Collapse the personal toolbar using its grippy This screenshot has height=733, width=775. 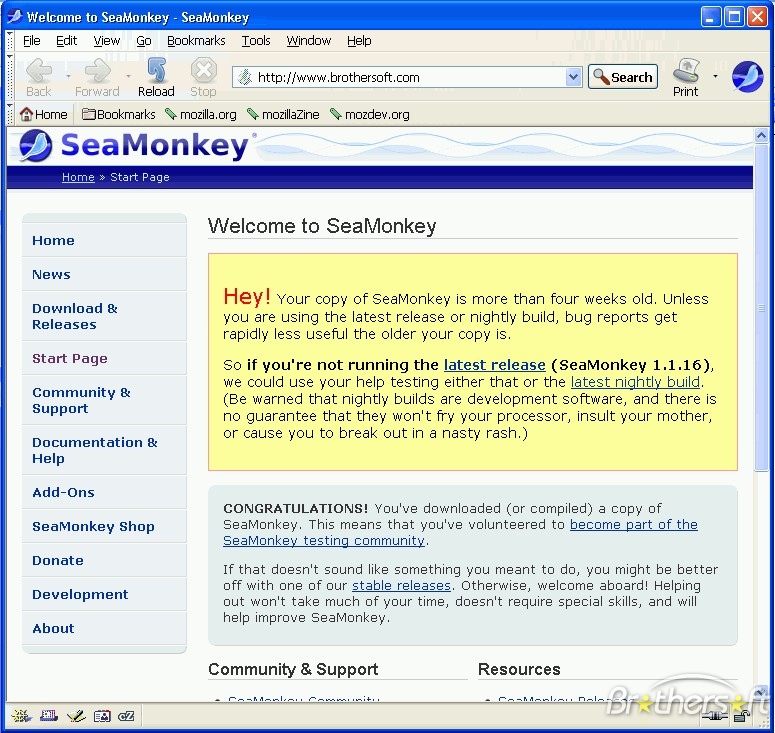pos(10,114)
